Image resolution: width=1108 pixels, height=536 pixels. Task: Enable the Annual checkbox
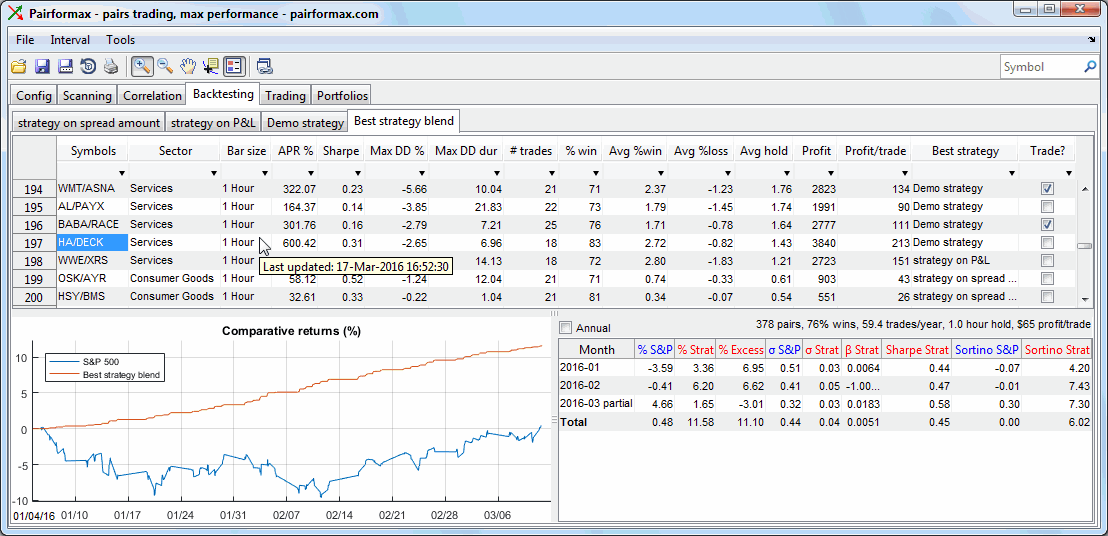(x=565, y=328)
